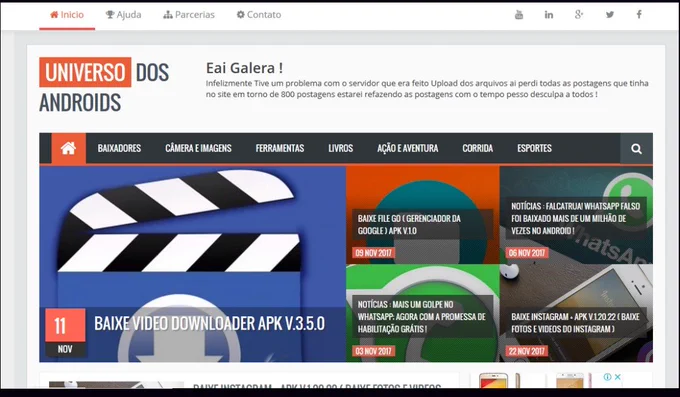The width and height of the screenshot is (680, 397).
Task: Click the 03 Nov 2017 date tag
Action: pos(373,351)
